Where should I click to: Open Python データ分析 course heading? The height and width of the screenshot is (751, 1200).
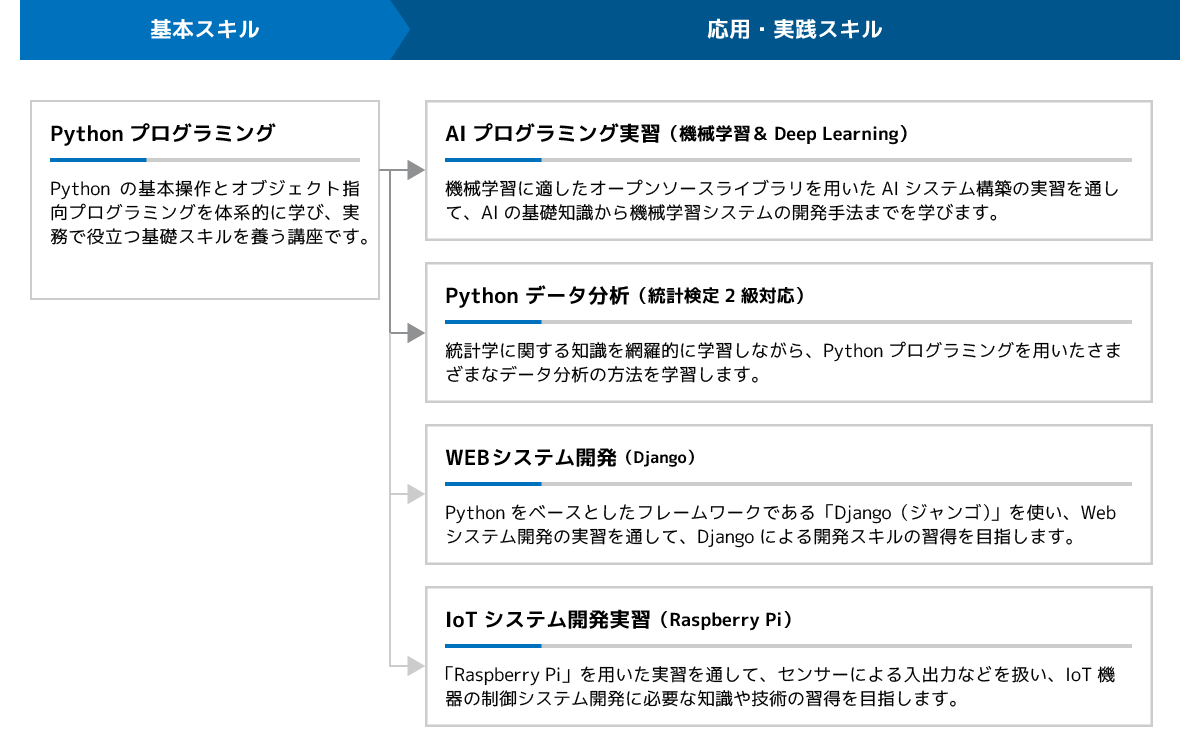tap(625, 295)
